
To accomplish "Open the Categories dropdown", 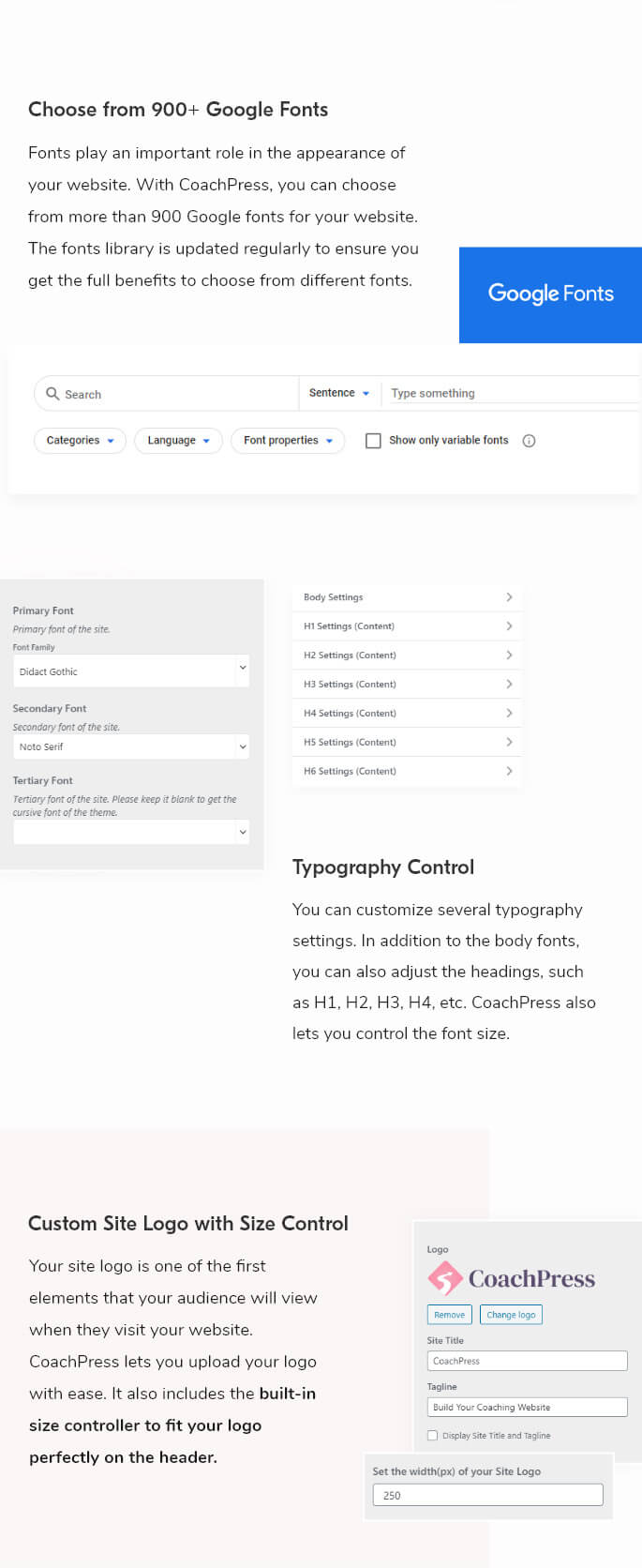I will pyautogui.click(x=80, y=441).
